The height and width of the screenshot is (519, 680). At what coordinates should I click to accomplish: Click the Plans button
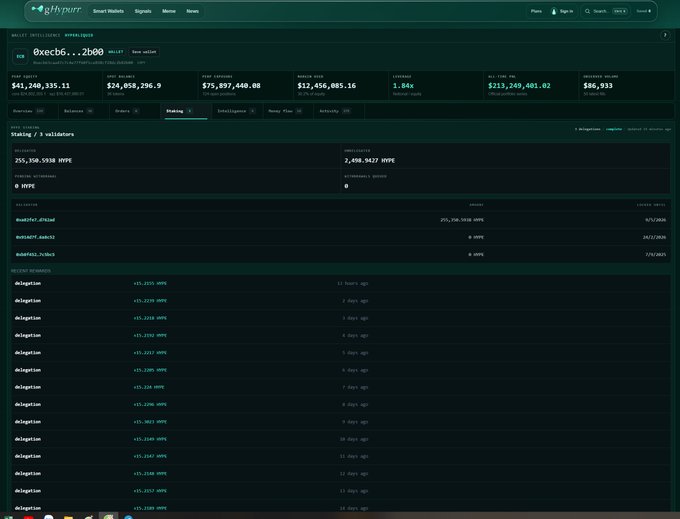coord(536,11)
